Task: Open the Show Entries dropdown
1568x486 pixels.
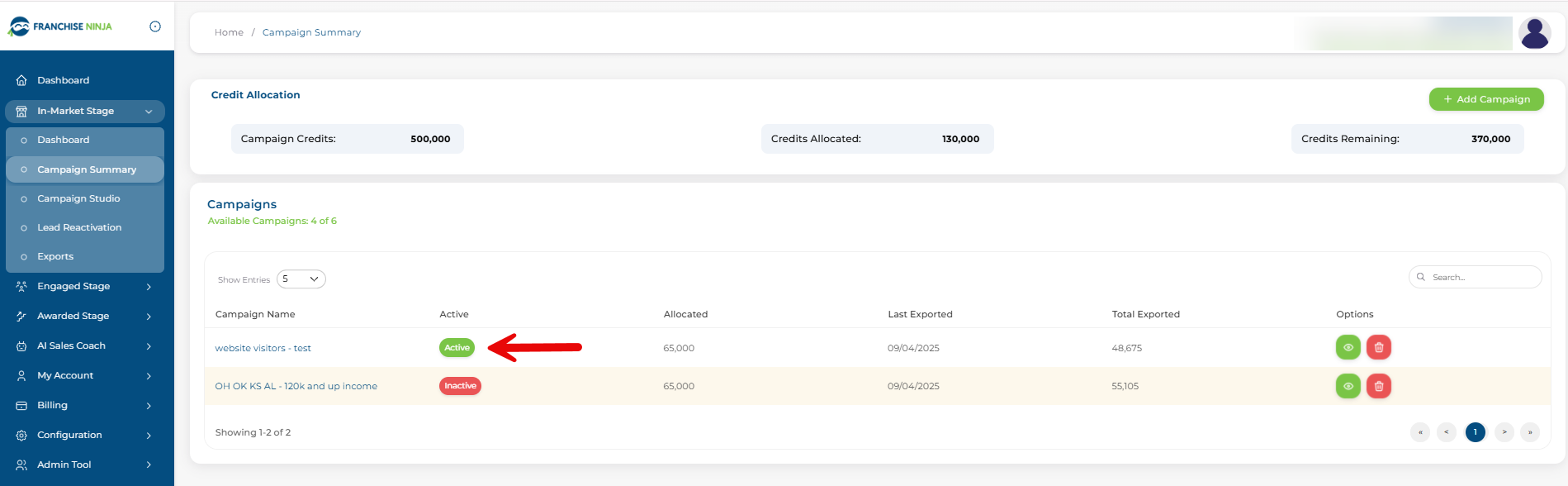Action: (301, 279)
